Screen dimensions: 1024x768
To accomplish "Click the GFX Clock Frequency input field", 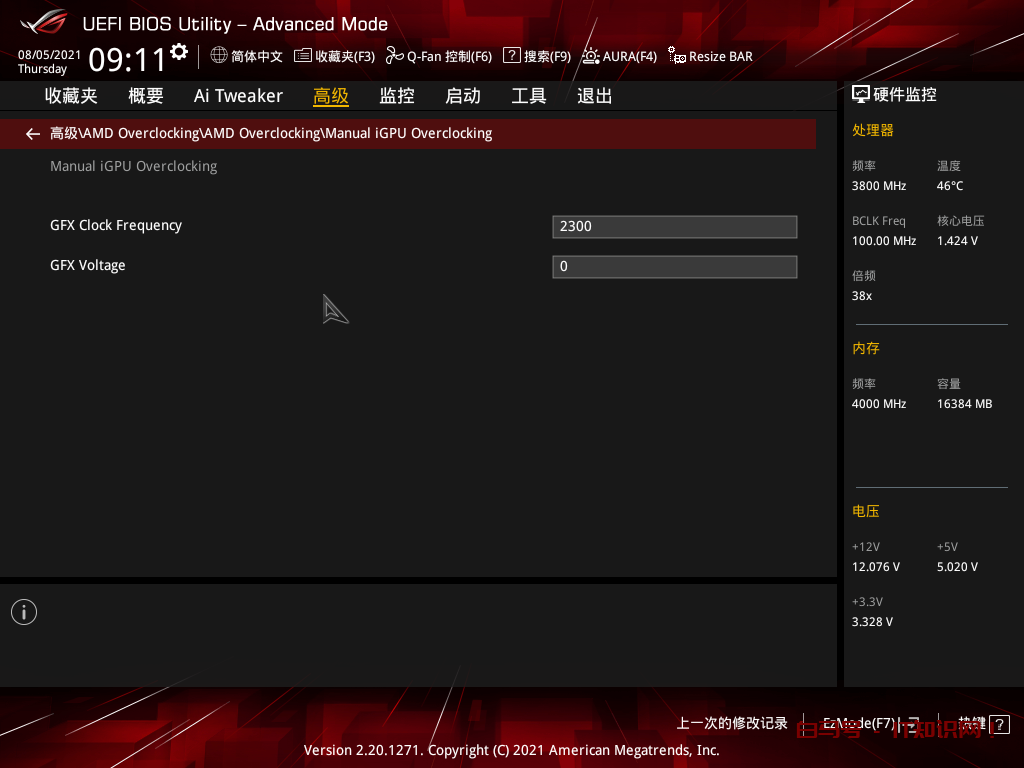I will click(674, 226).
